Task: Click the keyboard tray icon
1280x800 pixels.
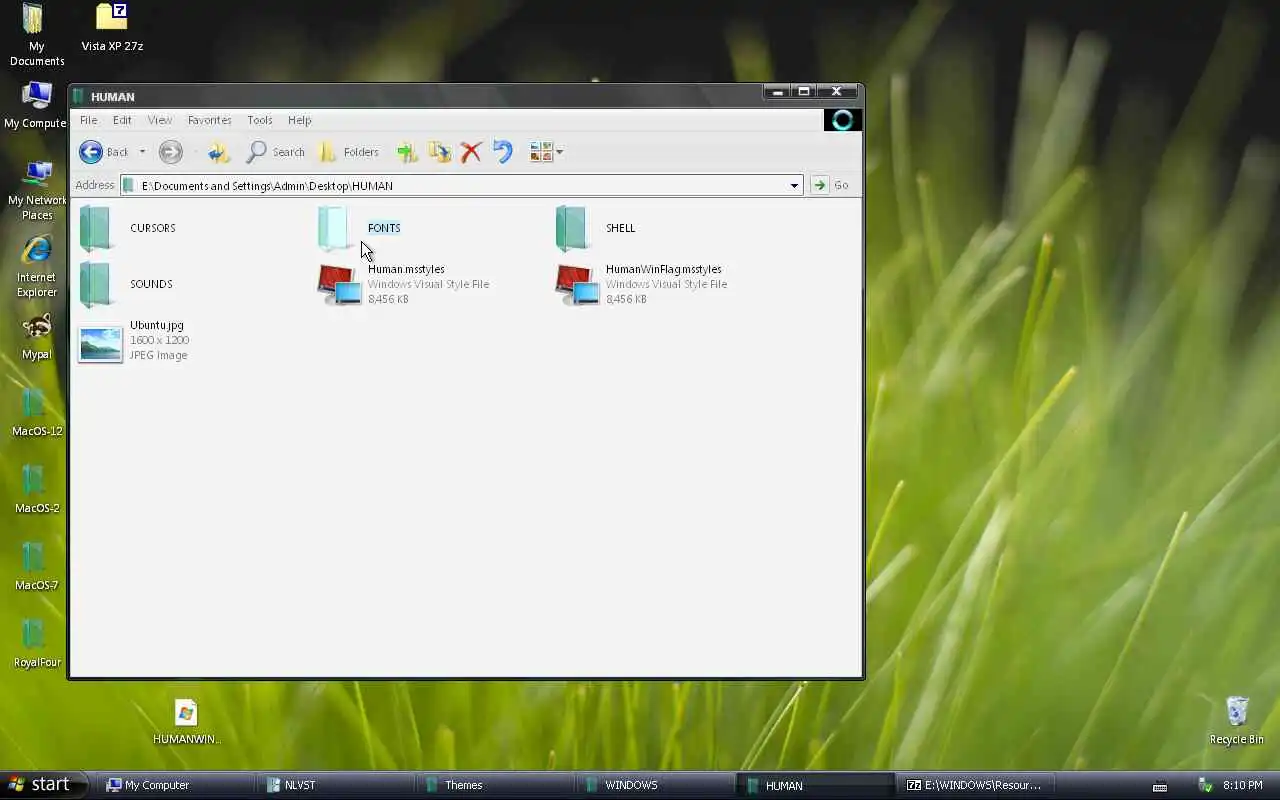Action: [1160, 786]
